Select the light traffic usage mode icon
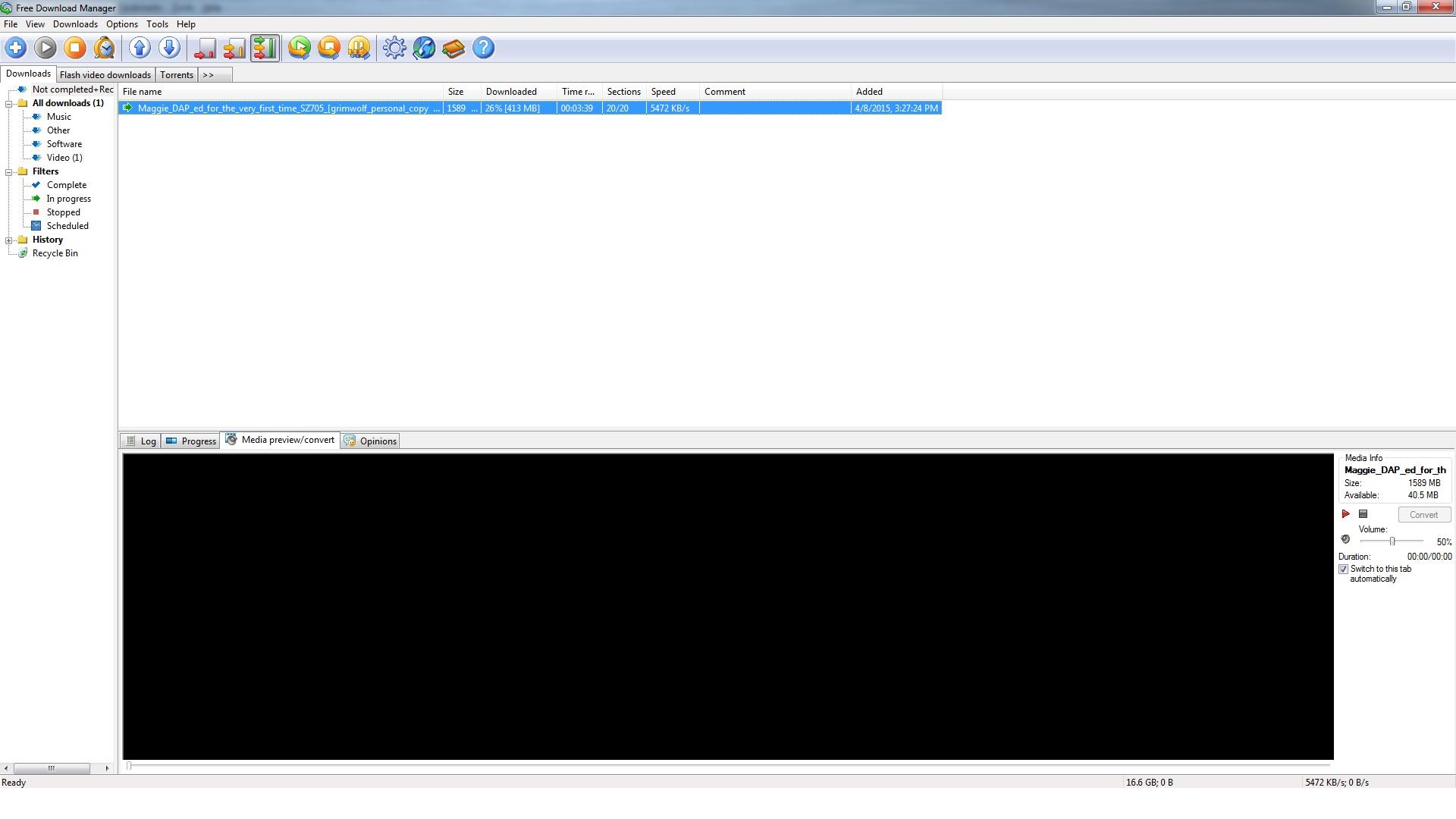Image resolution: width=1456 pixels, height=819 pixels. tap(205, 49)
